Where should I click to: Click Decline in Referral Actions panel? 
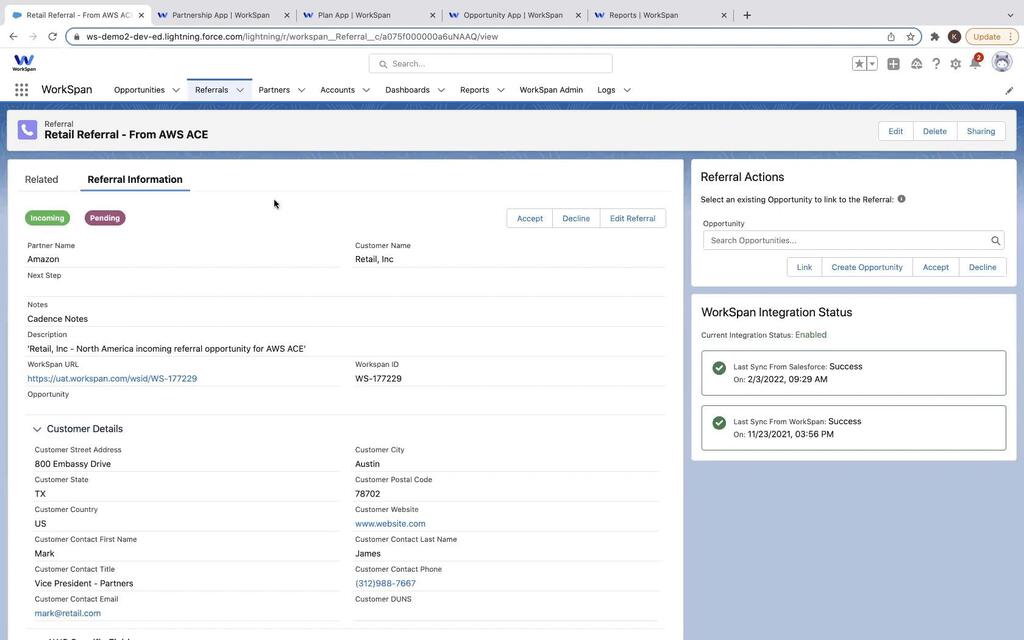click(x=982, y=267)
